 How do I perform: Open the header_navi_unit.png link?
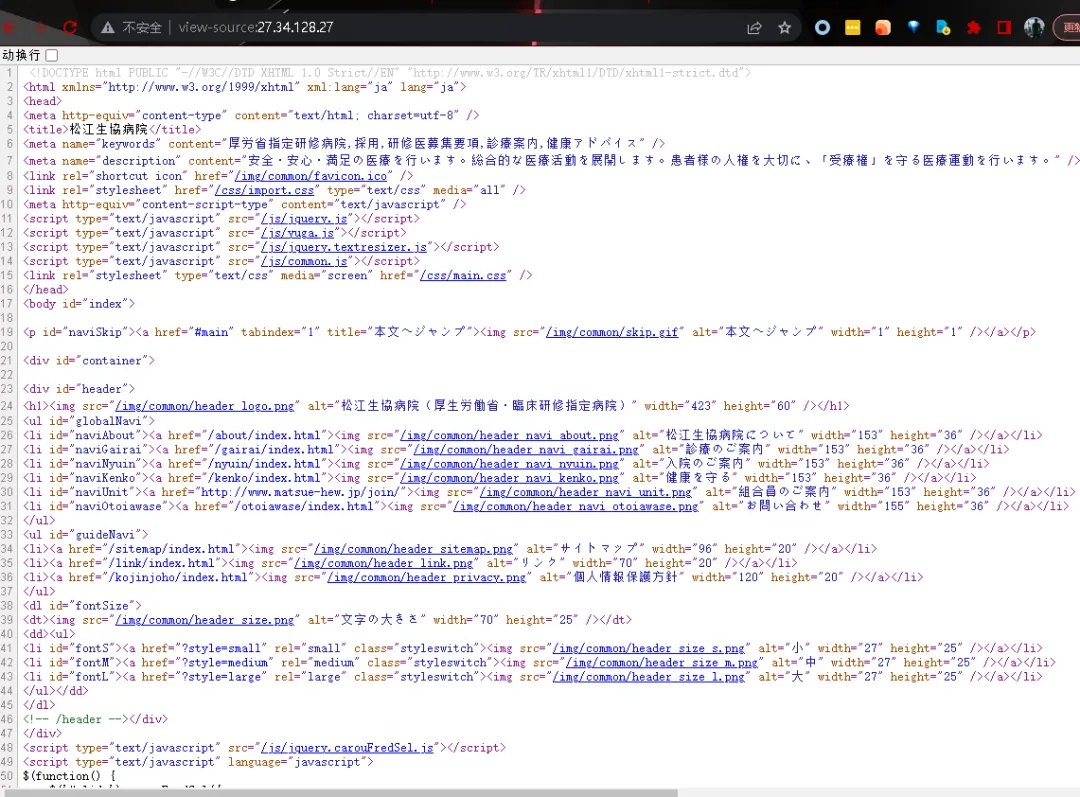585,492
